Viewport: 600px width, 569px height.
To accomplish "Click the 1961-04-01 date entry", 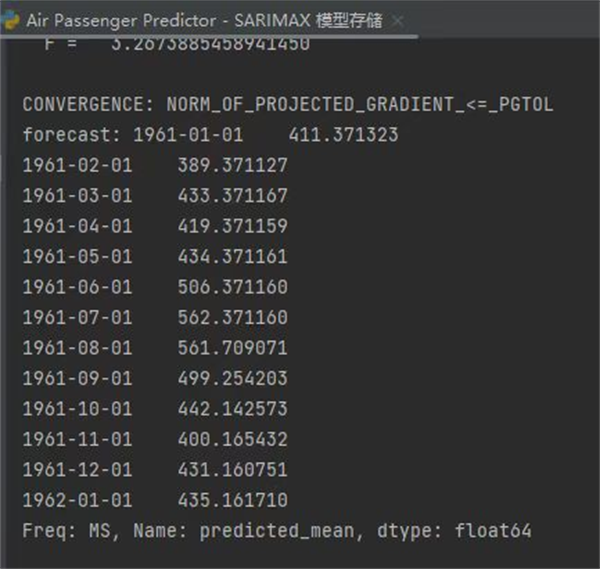I will coord(77,226).
